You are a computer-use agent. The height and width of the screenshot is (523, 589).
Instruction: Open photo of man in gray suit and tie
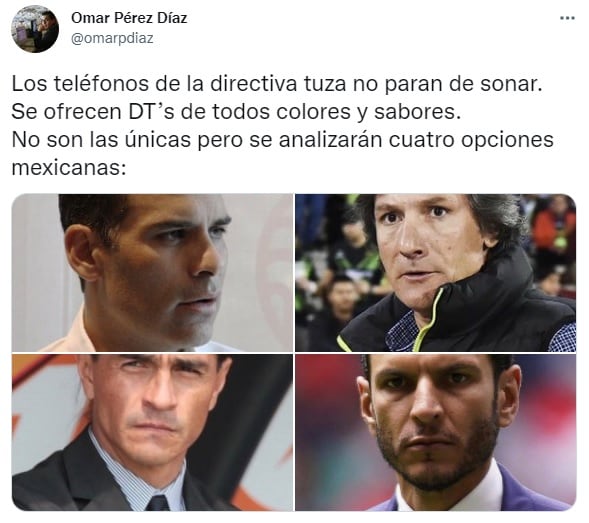point(152,432)
